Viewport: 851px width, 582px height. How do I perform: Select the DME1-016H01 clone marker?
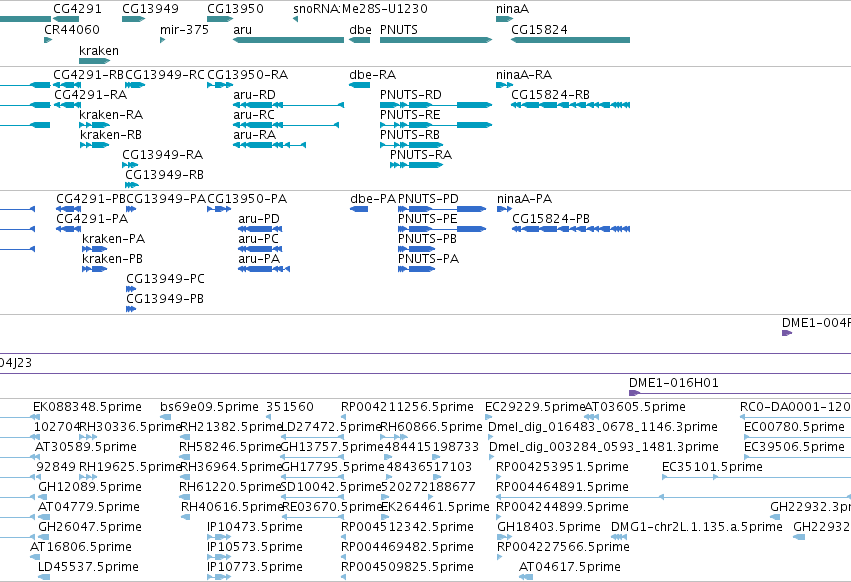click(740, 393)
